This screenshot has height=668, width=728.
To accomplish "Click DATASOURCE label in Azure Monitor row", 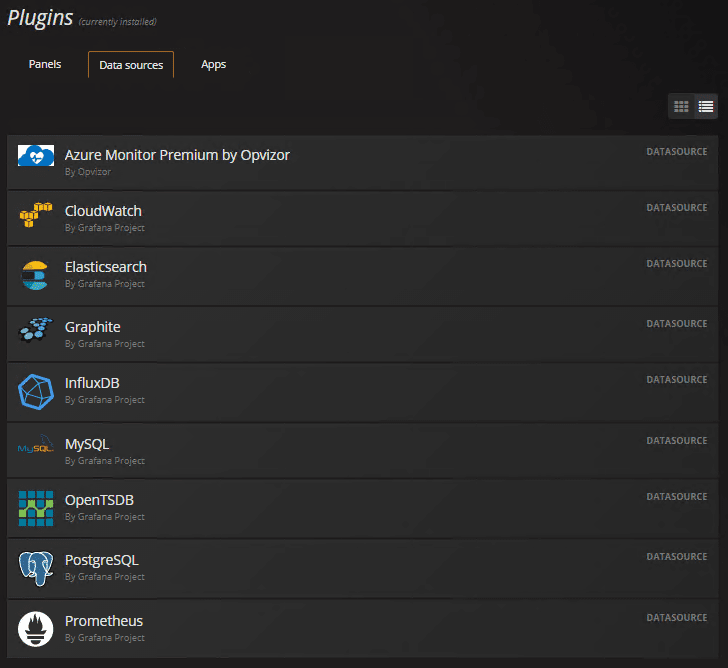I will tap(677, 152).
